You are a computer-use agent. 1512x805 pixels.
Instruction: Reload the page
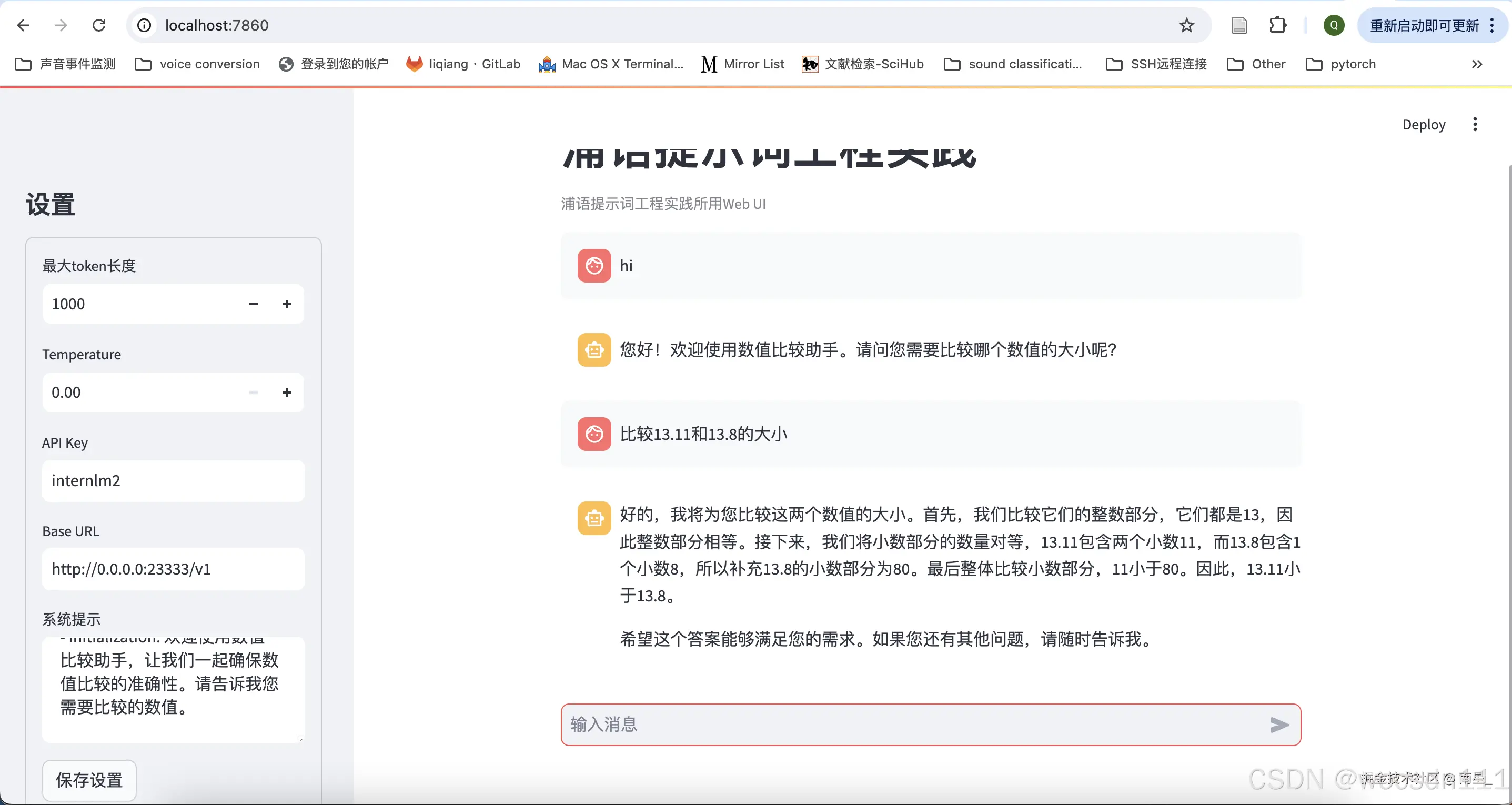99,25
